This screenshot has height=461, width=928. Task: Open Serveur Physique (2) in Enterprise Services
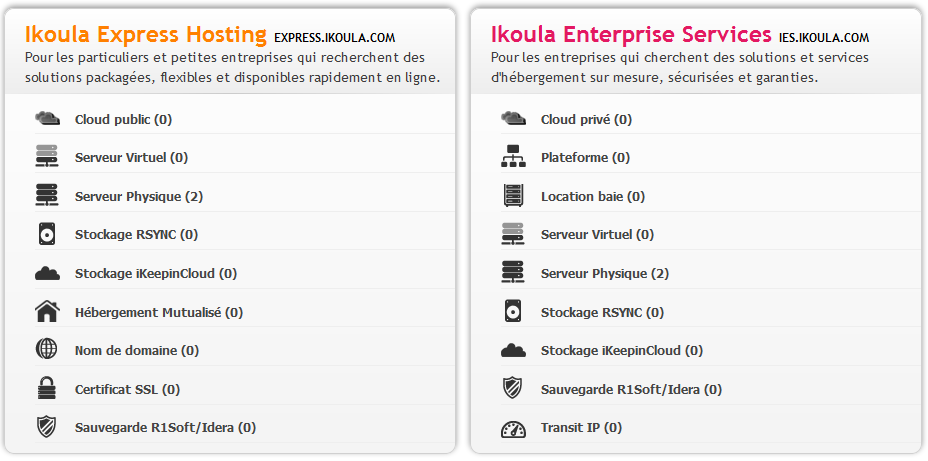click(604, 273)
